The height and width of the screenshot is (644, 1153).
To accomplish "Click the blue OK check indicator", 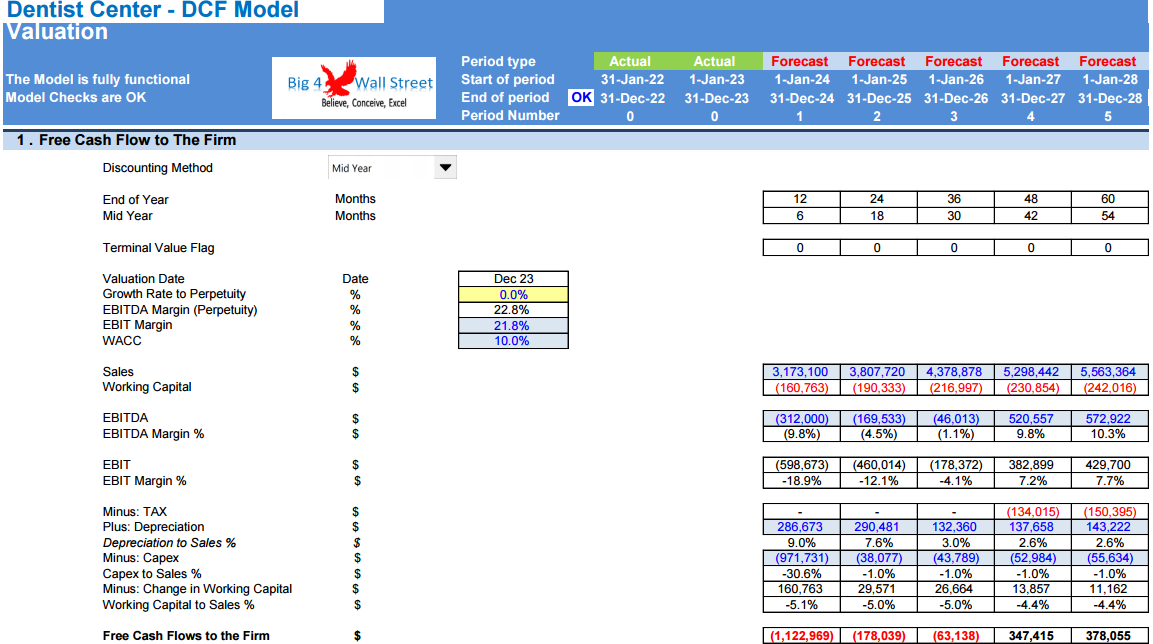I will tap(581, 98).
